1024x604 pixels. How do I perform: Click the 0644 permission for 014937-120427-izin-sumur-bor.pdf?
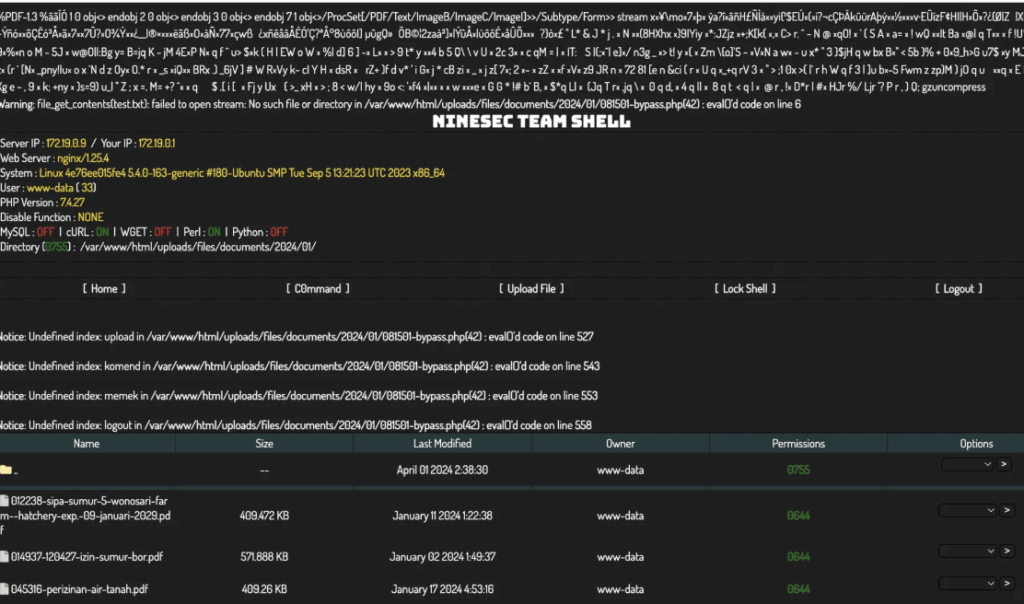coord(798,557)
